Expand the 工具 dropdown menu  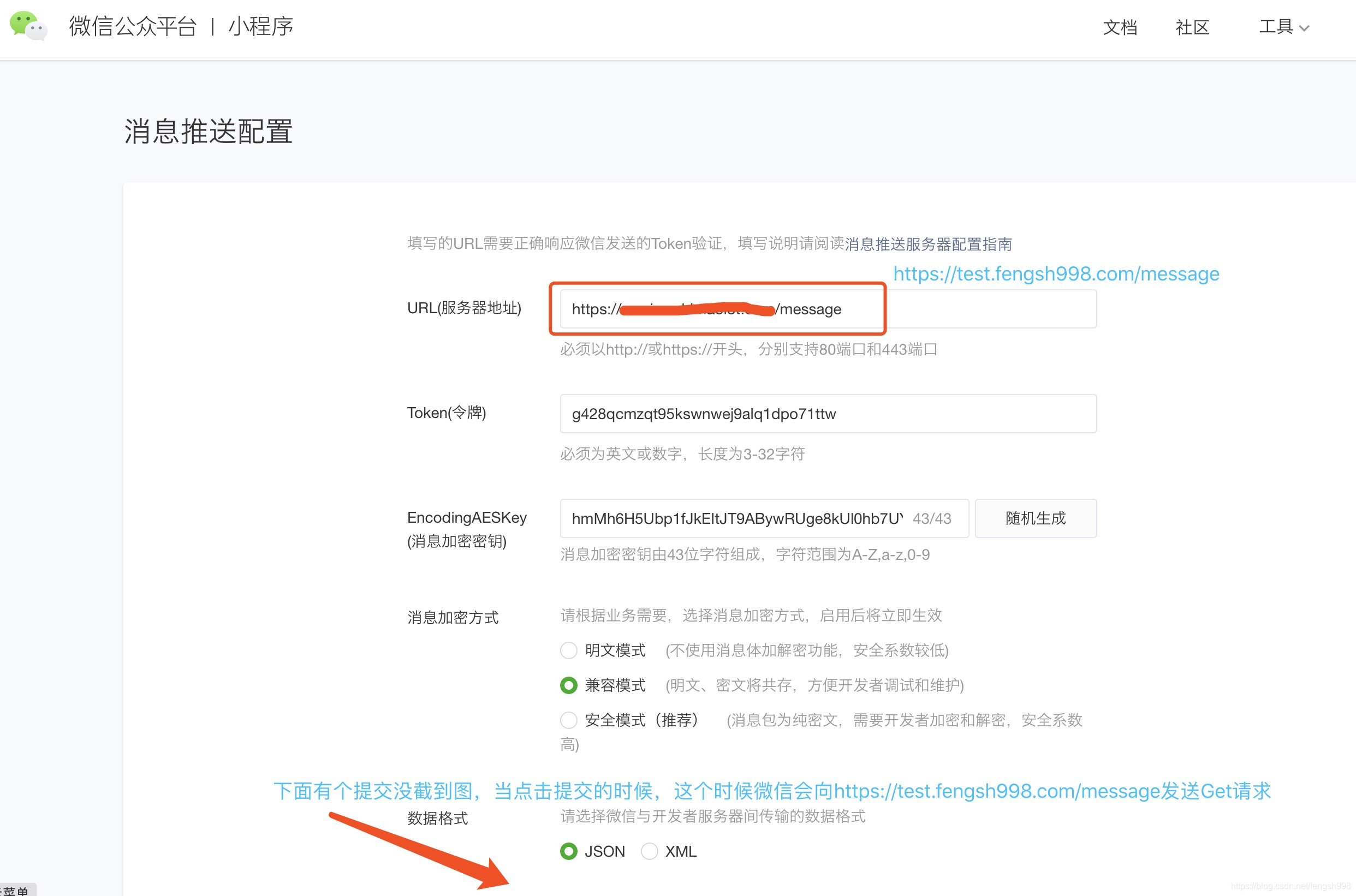1283,27
